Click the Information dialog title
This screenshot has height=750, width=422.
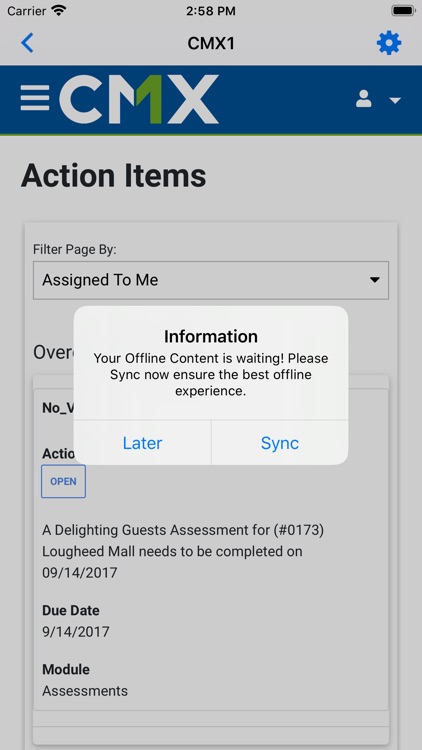211,336
